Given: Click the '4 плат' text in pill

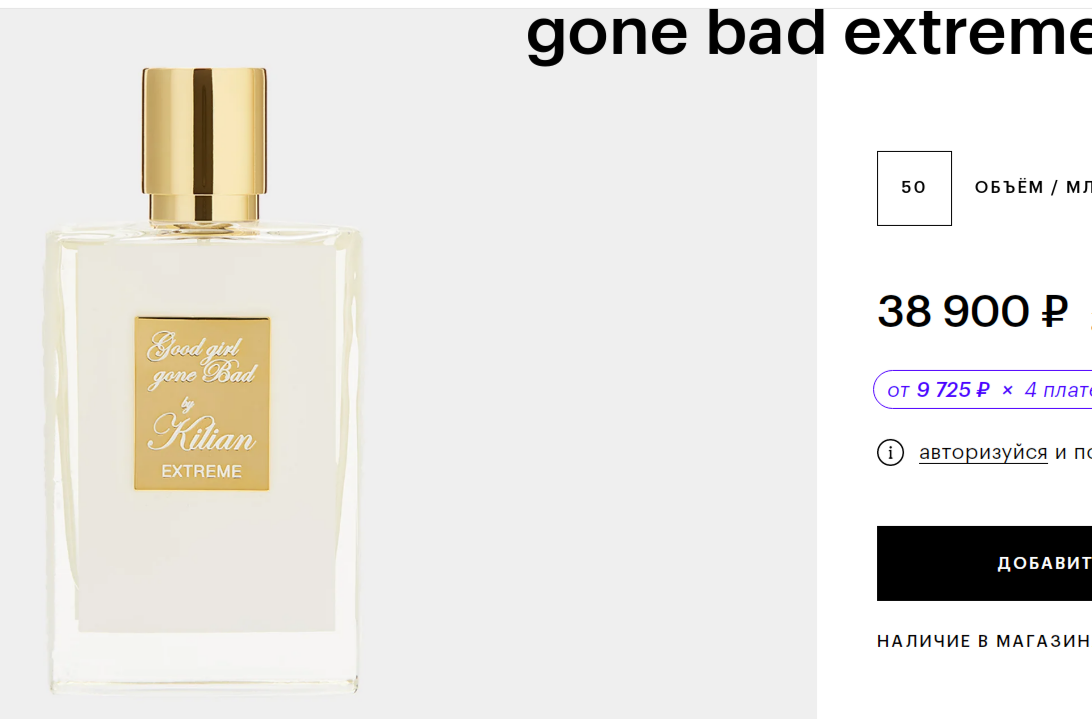Looking at the screenshot, I should [x=1058, y=389].
